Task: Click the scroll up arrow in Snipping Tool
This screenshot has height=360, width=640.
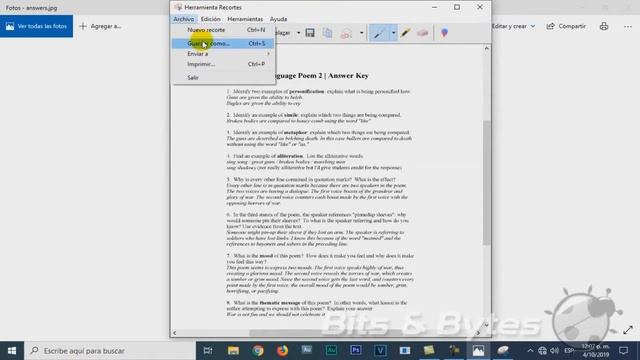Action: tap(487, 49)
